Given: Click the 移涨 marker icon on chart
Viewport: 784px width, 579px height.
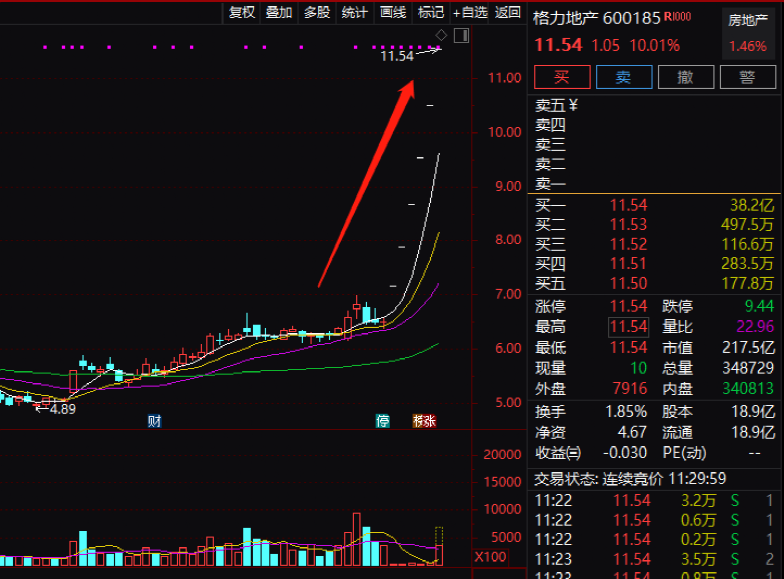Looking at the screenshot, I should [424, 421].
